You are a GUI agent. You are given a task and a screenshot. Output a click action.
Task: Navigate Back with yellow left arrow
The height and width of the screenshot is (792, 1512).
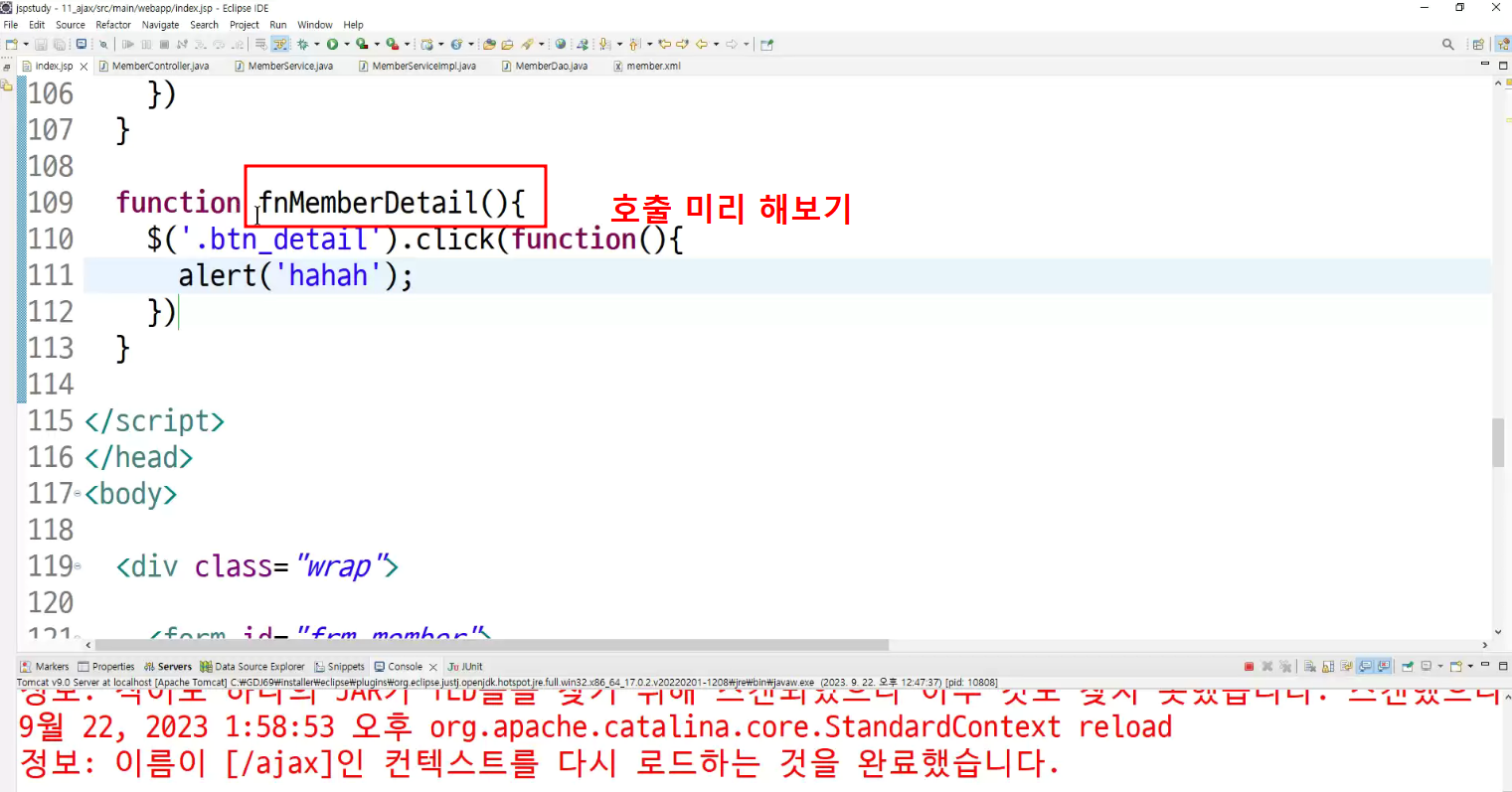tap(701, 44)
